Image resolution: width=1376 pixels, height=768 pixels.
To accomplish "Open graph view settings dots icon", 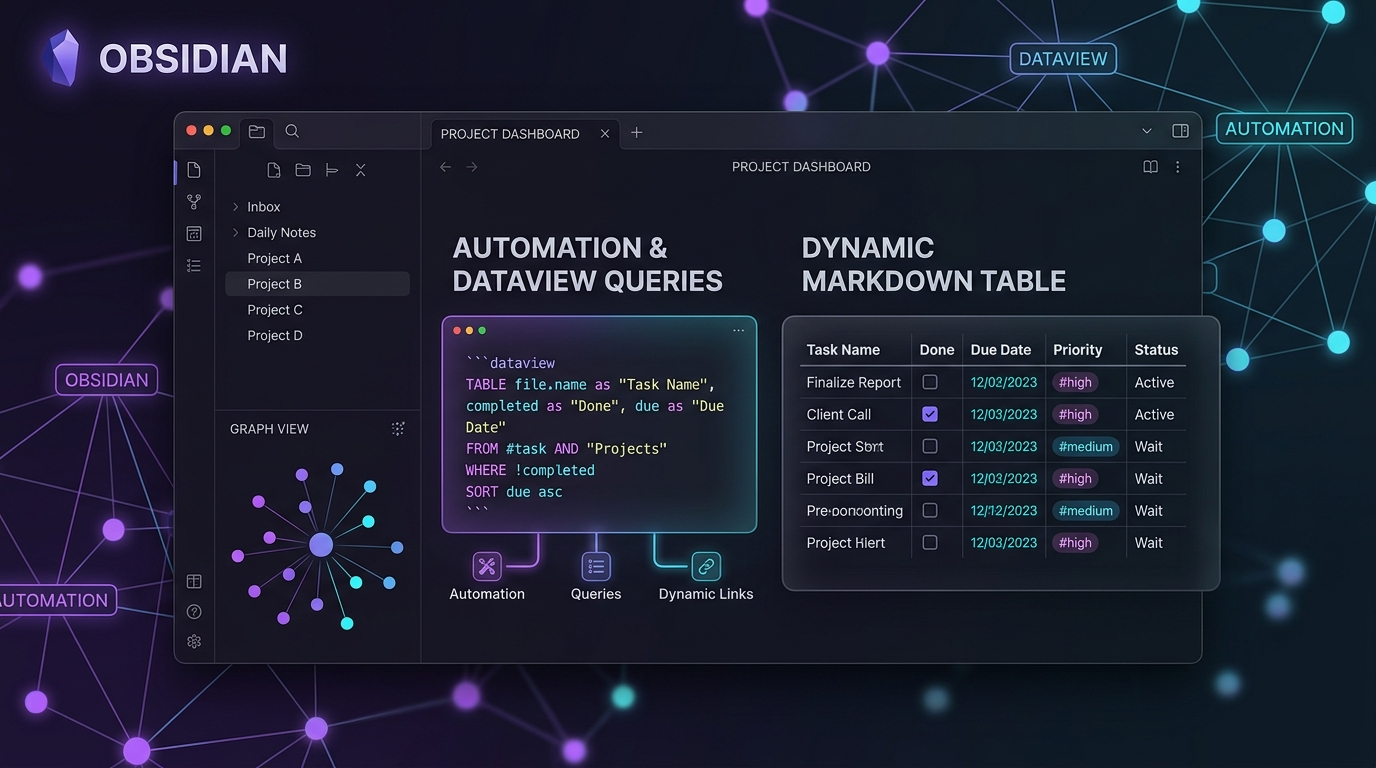I will point(398,429).
